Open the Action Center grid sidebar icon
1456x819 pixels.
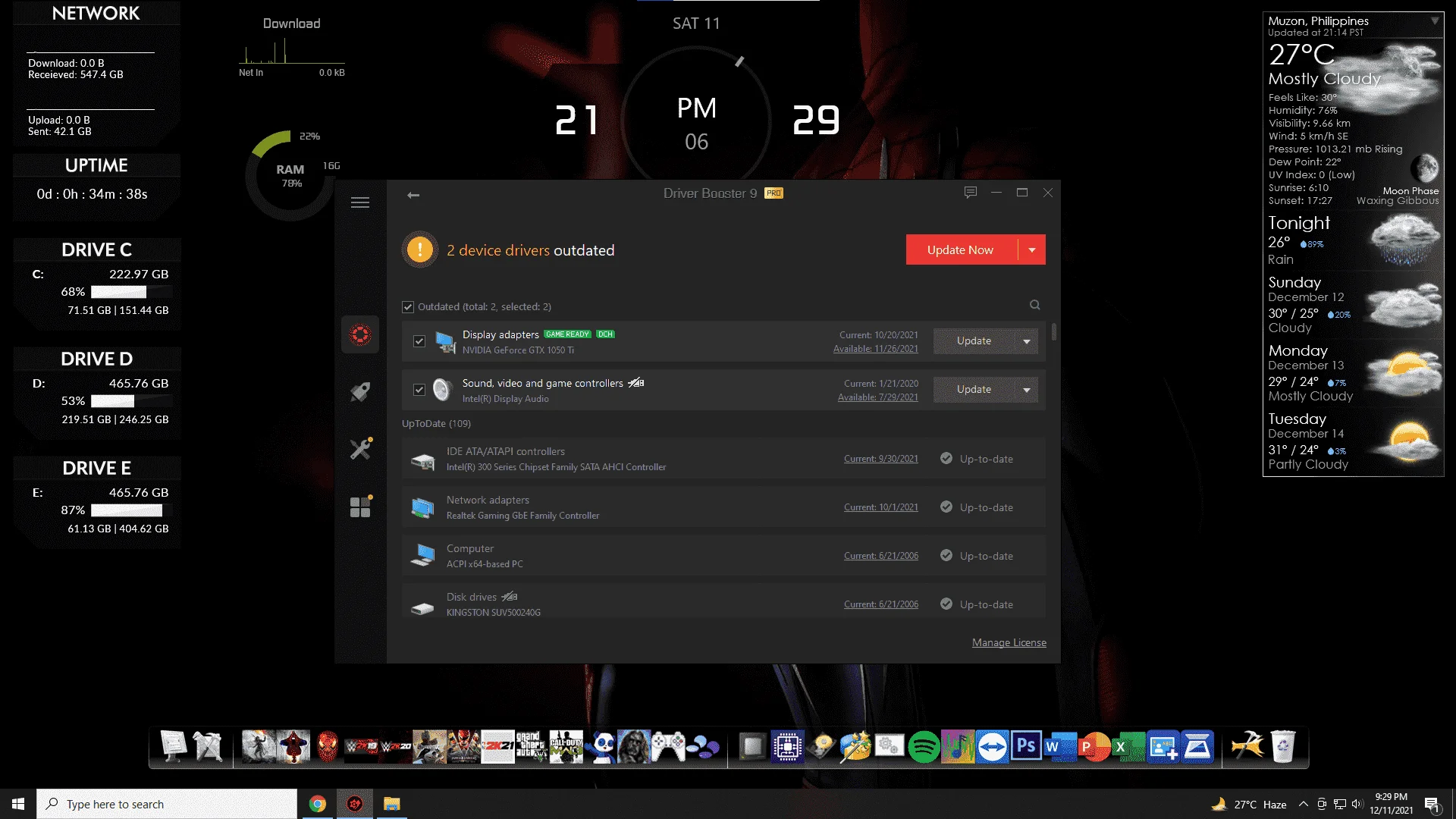click(360, 507)
